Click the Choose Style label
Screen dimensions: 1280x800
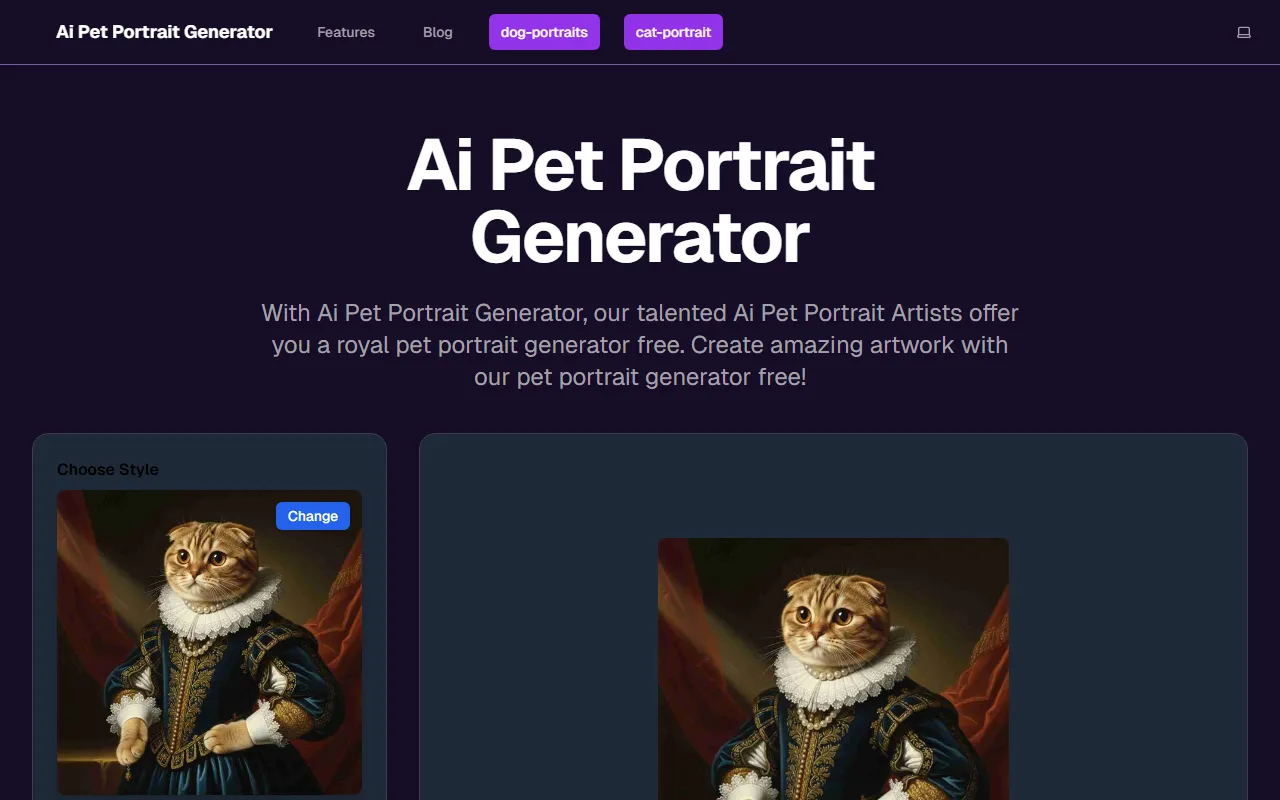click(x=108, y=469)
